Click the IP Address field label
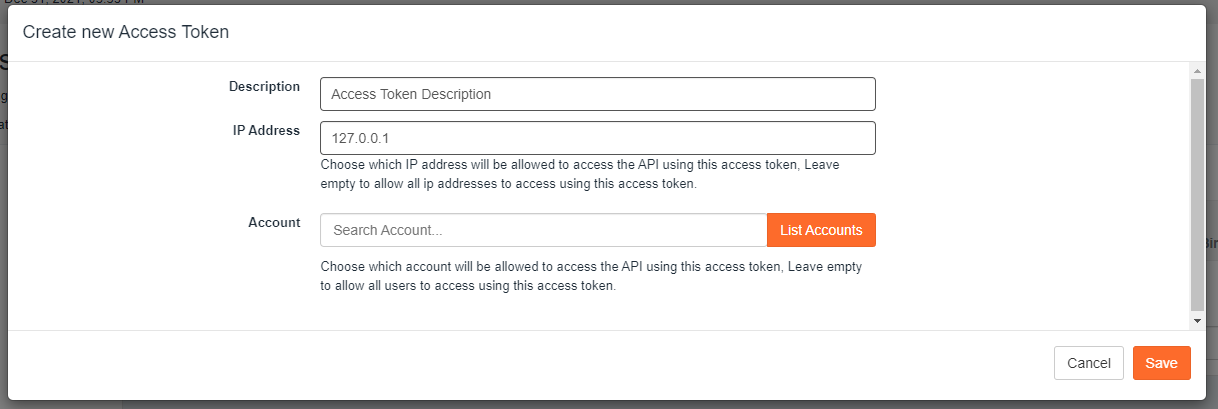1218x409 pixels. click(x=266, y=130)
